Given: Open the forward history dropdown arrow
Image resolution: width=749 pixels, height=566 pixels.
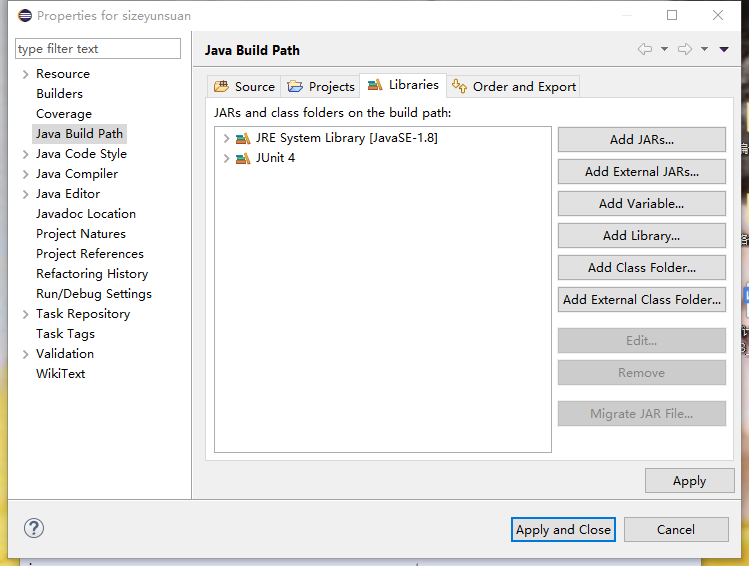Looking at the screenshot, I should click(x=704, y=49).
